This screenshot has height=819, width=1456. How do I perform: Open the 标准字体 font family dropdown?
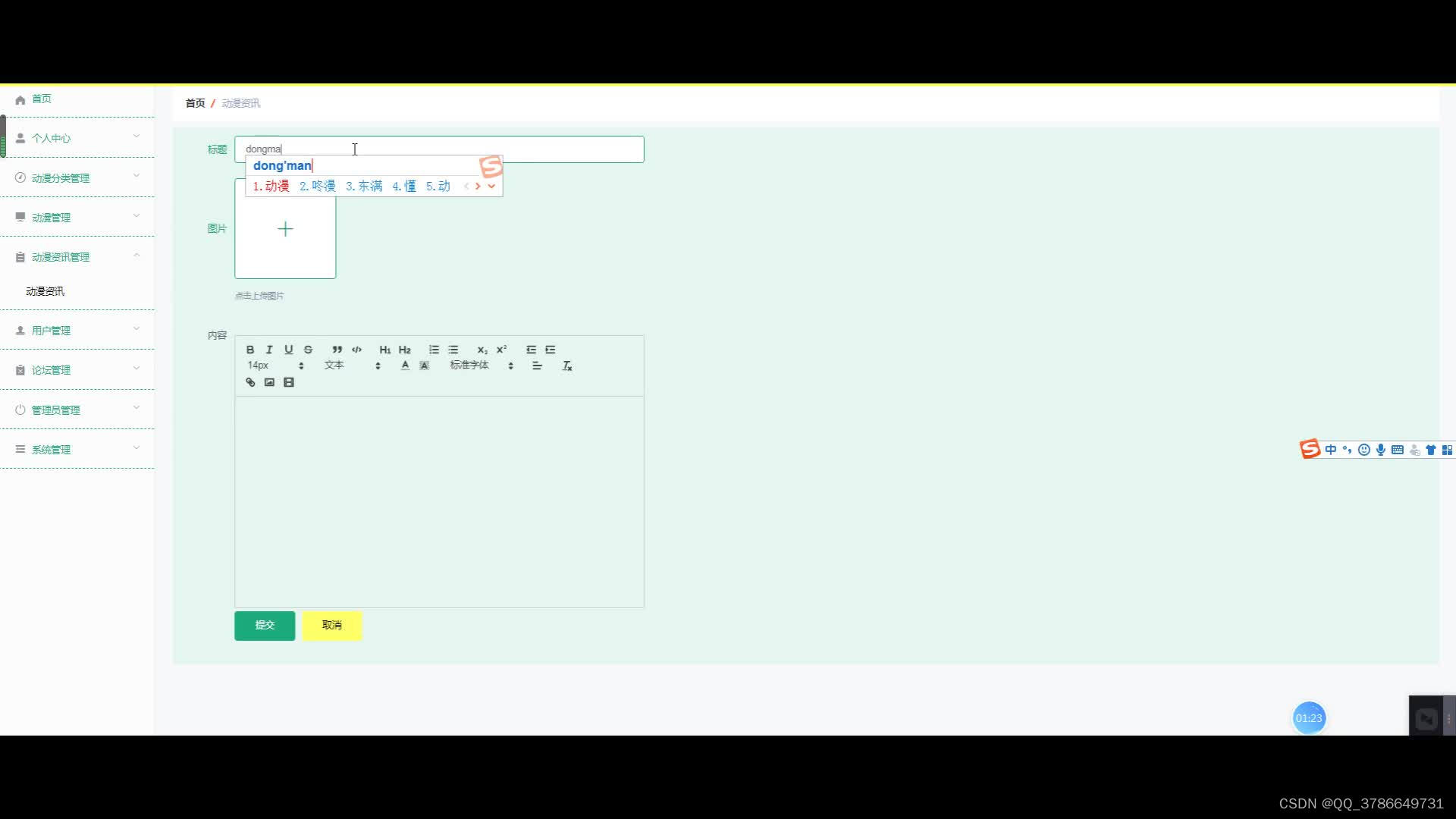pos(482,366)
